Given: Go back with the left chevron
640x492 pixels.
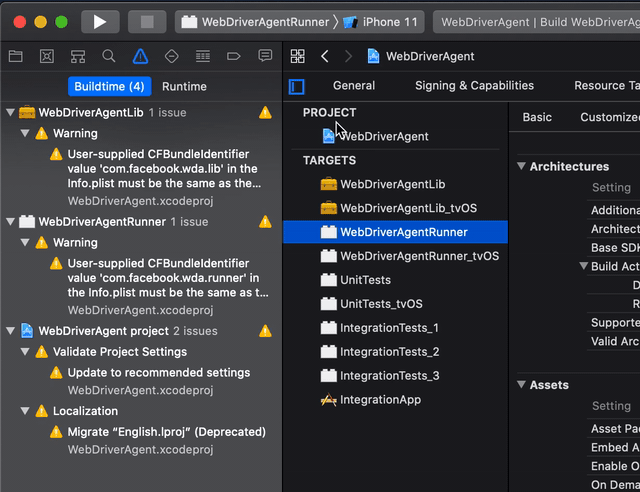Looking at the screenshot, I should (x=325, y=56).
